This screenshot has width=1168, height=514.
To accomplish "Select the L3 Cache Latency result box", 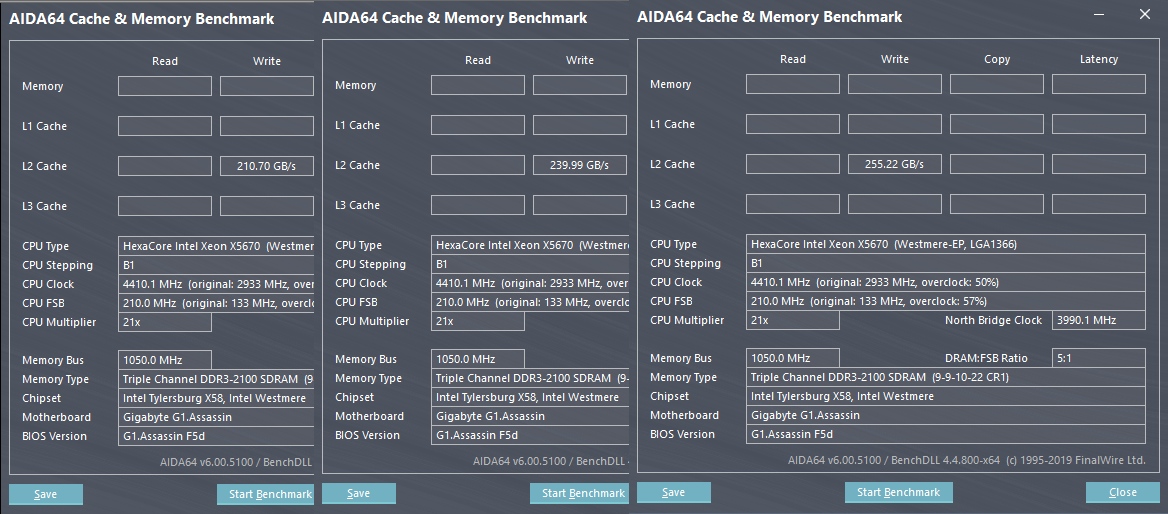I will [x=1098, y=204].
